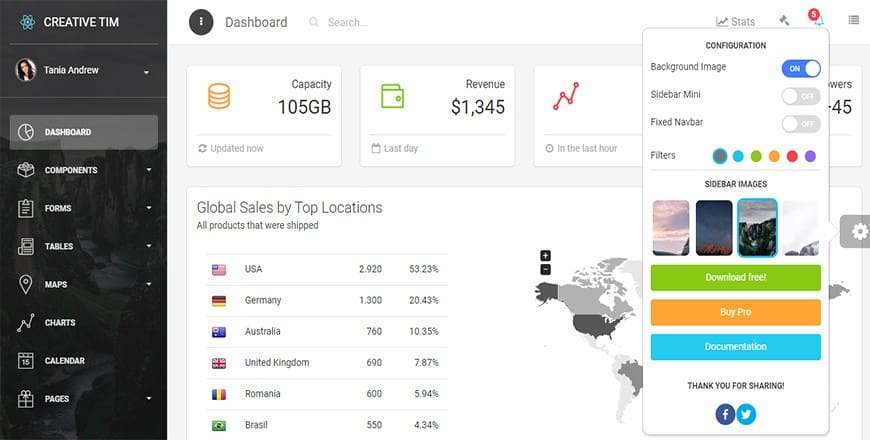
Task: Open the Maps sidebar label
Action: pos(56,285)
